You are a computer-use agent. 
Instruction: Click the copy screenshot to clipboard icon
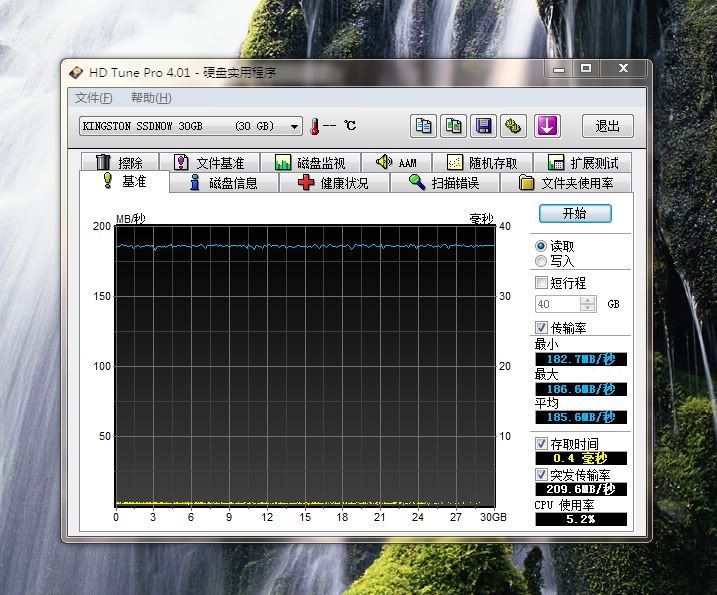[454, 126]
